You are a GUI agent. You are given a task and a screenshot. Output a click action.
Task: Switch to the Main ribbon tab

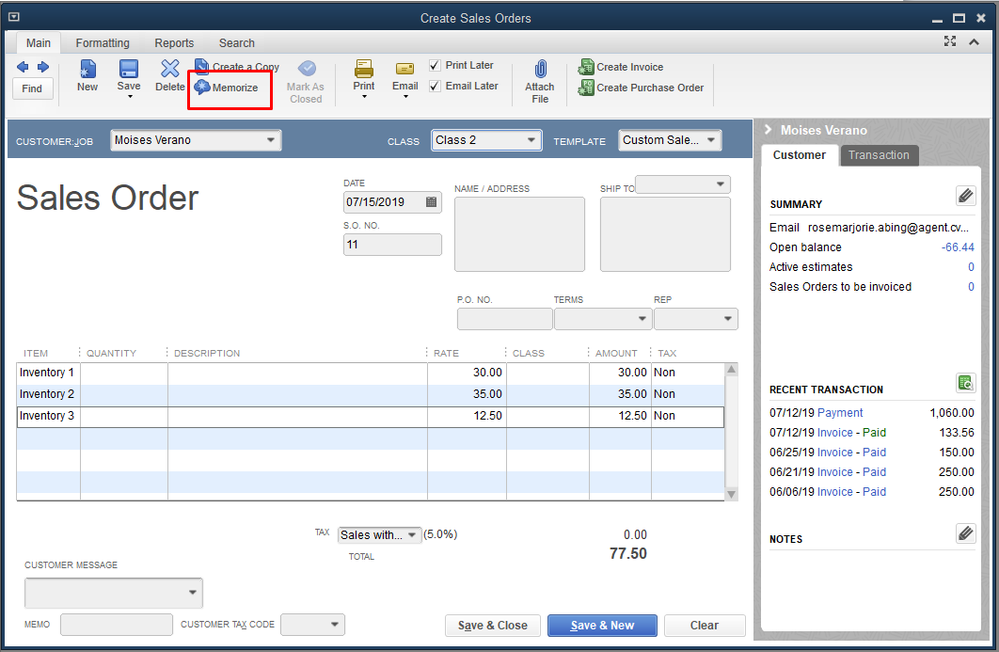(38, 43)
